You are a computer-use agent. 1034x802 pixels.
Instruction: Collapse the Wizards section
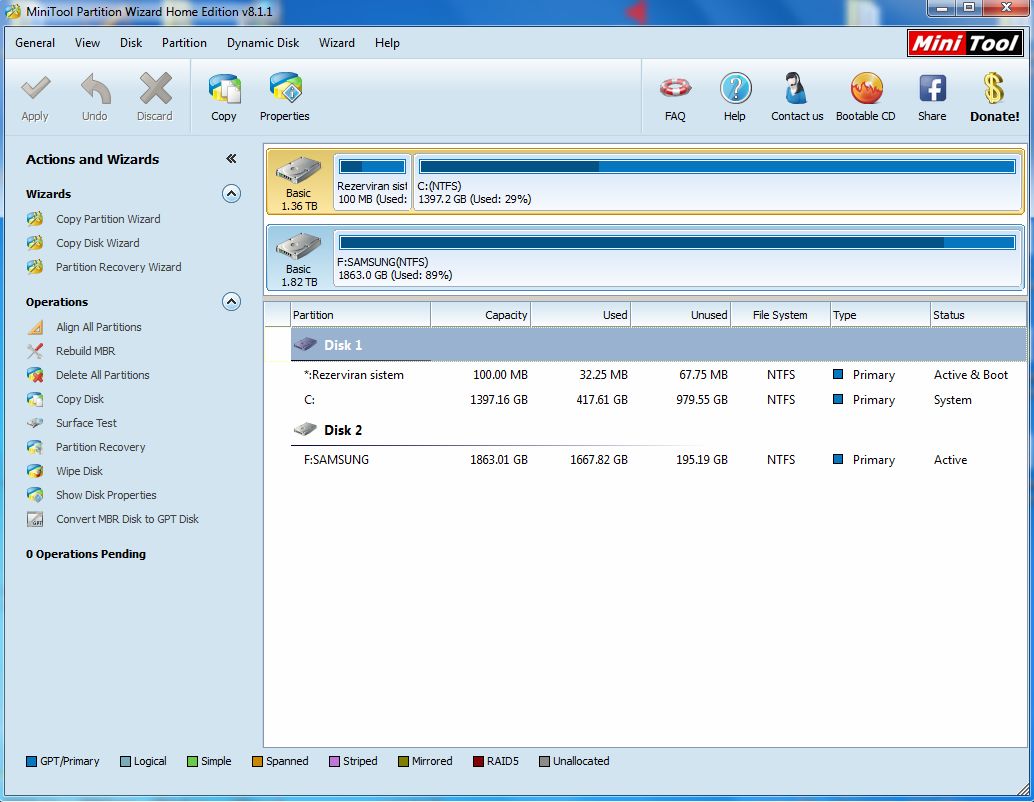click(231, 194)
